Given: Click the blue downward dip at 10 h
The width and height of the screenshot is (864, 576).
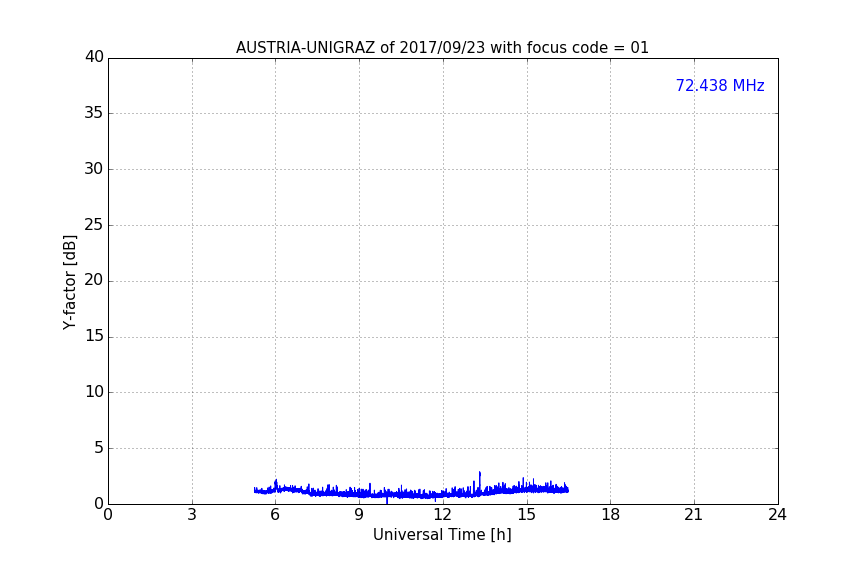Looking at the screenshot, I should tap(387, 499).
